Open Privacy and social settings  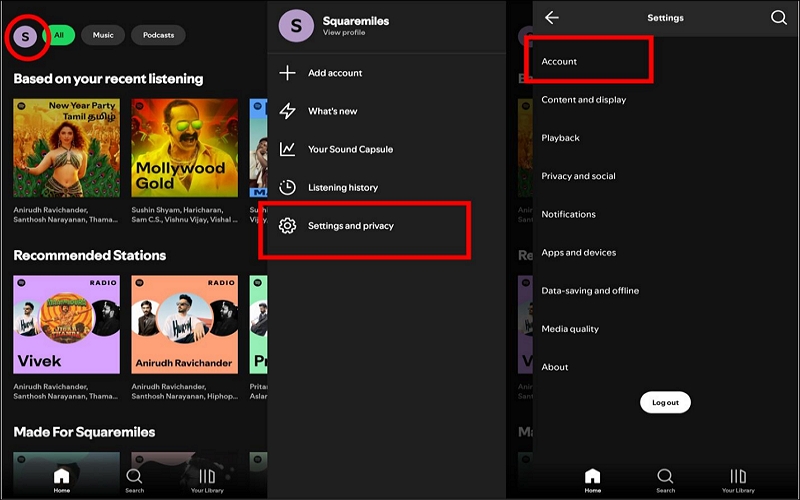click(665, 176)
